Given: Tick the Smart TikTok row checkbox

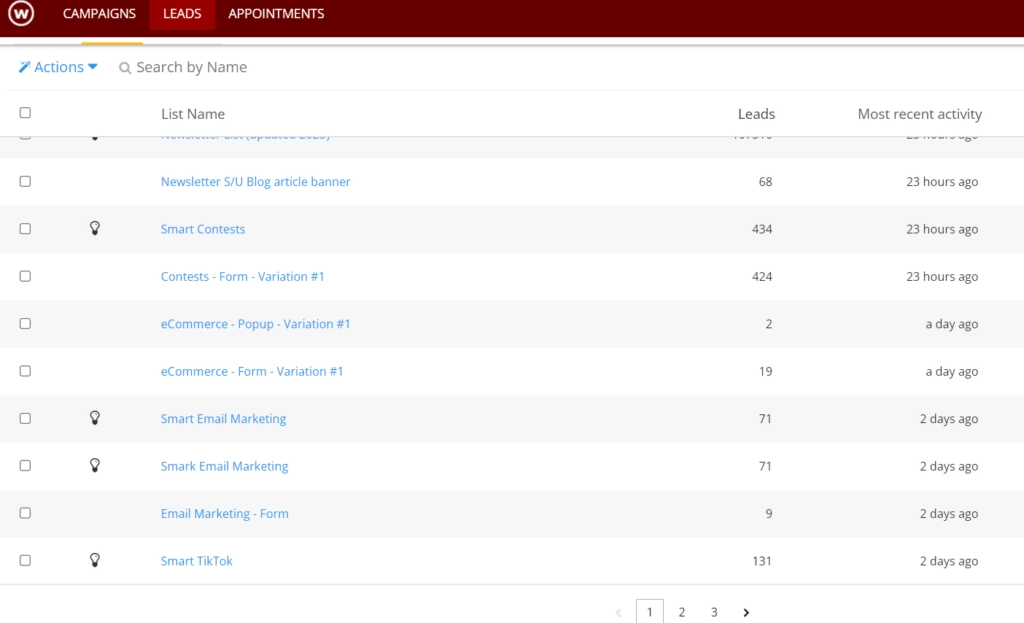Looking at the screenshot, I should click(x=25, y=560).
